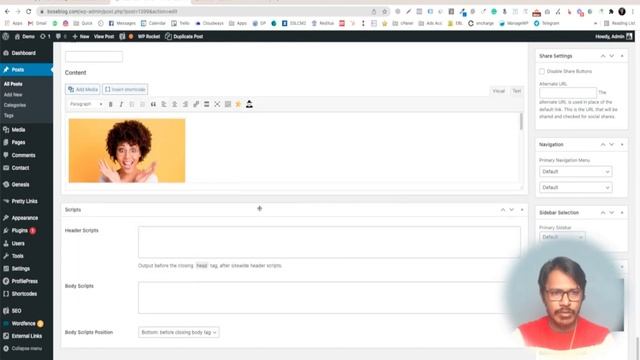Open WP Rocket in admin bar

click(149, 36)
